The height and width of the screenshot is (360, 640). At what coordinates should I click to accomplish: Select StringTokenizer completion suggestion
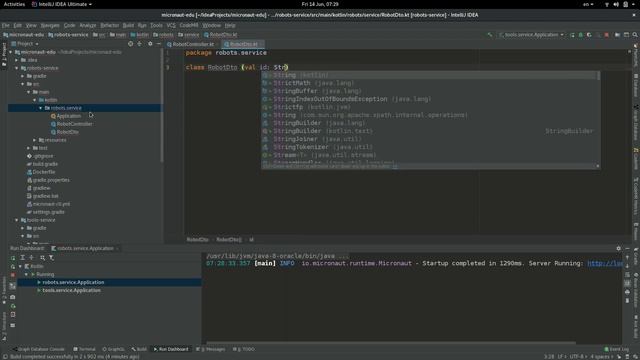point(428,147)
